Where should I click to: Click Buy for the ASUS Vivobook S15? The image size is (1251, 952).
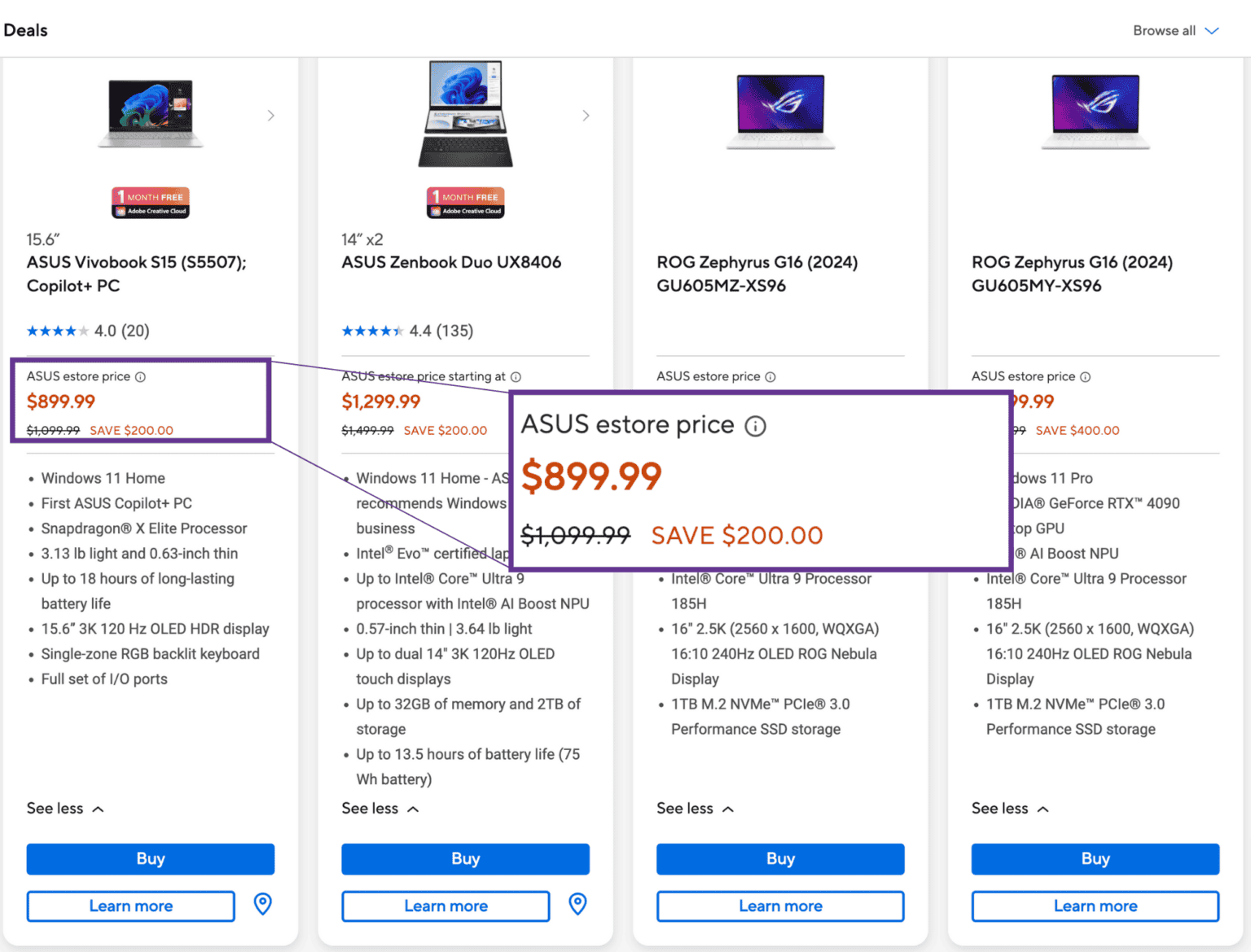[x=150, y=858]
